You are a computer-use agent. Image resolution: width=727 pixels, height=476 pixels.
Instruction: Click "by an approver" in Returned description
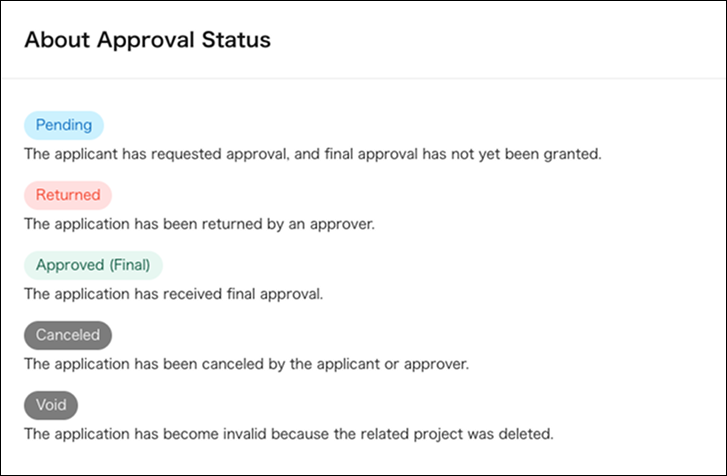pyautogui.click(x=328, y=224)
